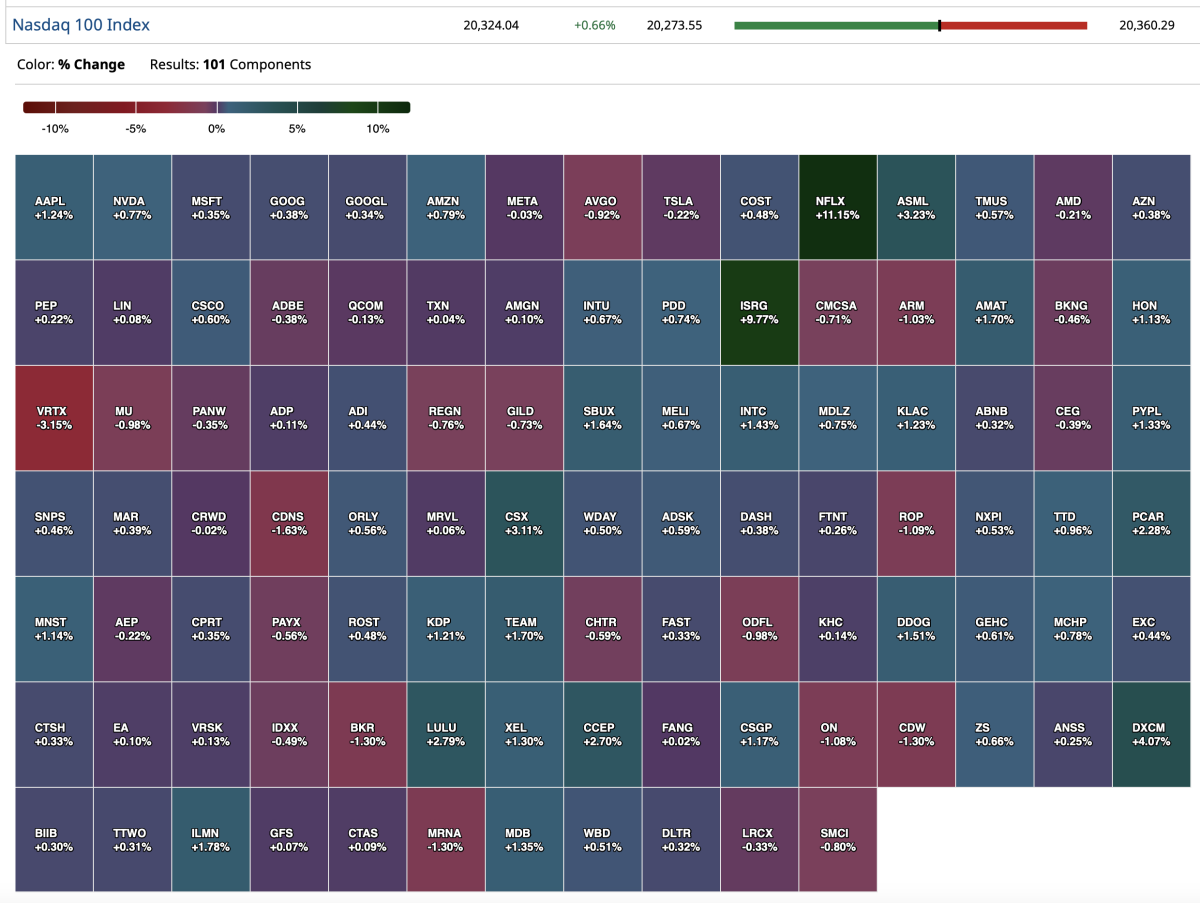This screenshot has height=903, width=1200.
Task: Open the TSLA tile
Action: tap(681, 207)
